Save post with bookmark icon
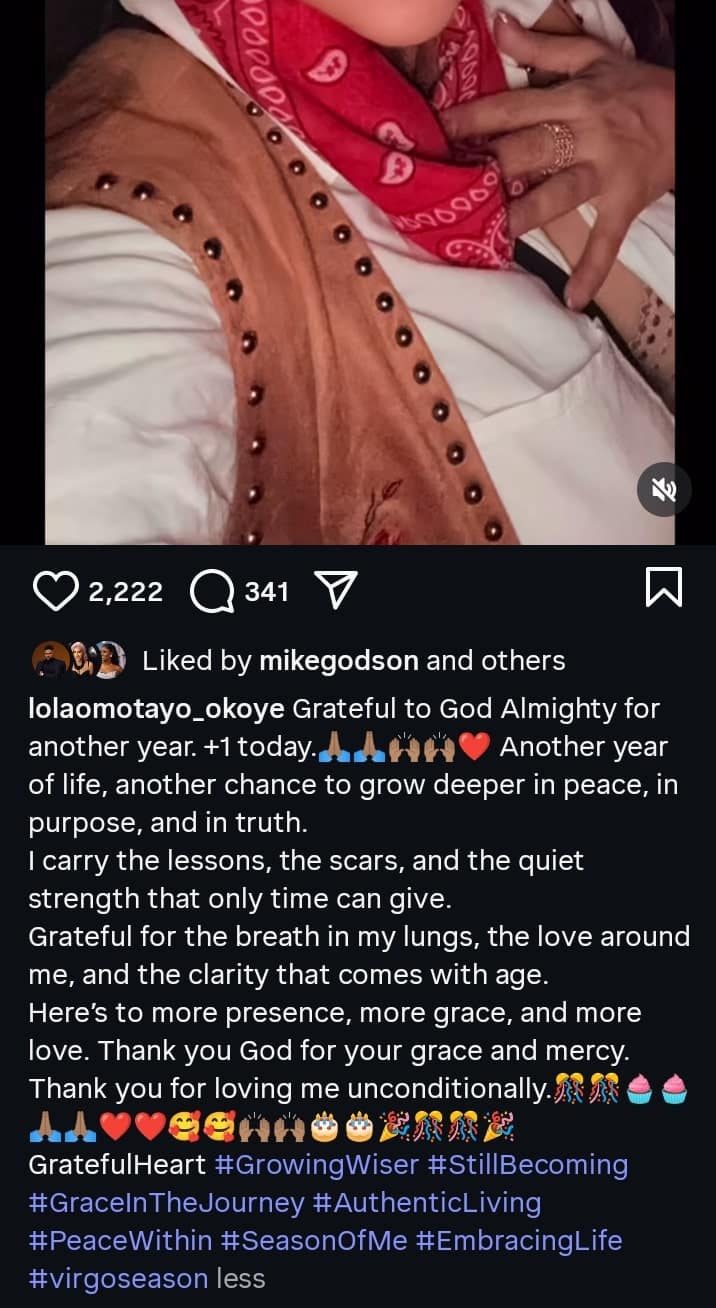Screen dimensions: 716x1308 tap(664, 587)
